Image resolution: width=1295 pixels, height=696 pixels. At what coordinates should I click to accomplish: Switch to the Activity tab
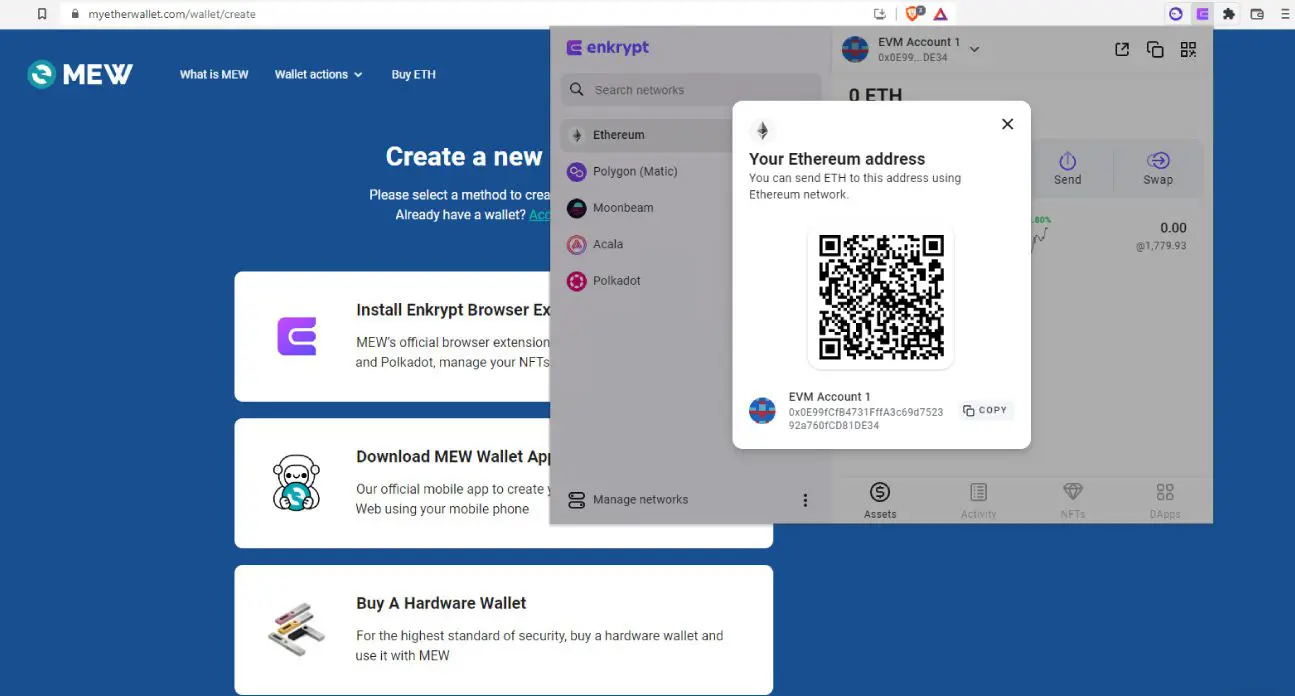[x=978, y=500]
